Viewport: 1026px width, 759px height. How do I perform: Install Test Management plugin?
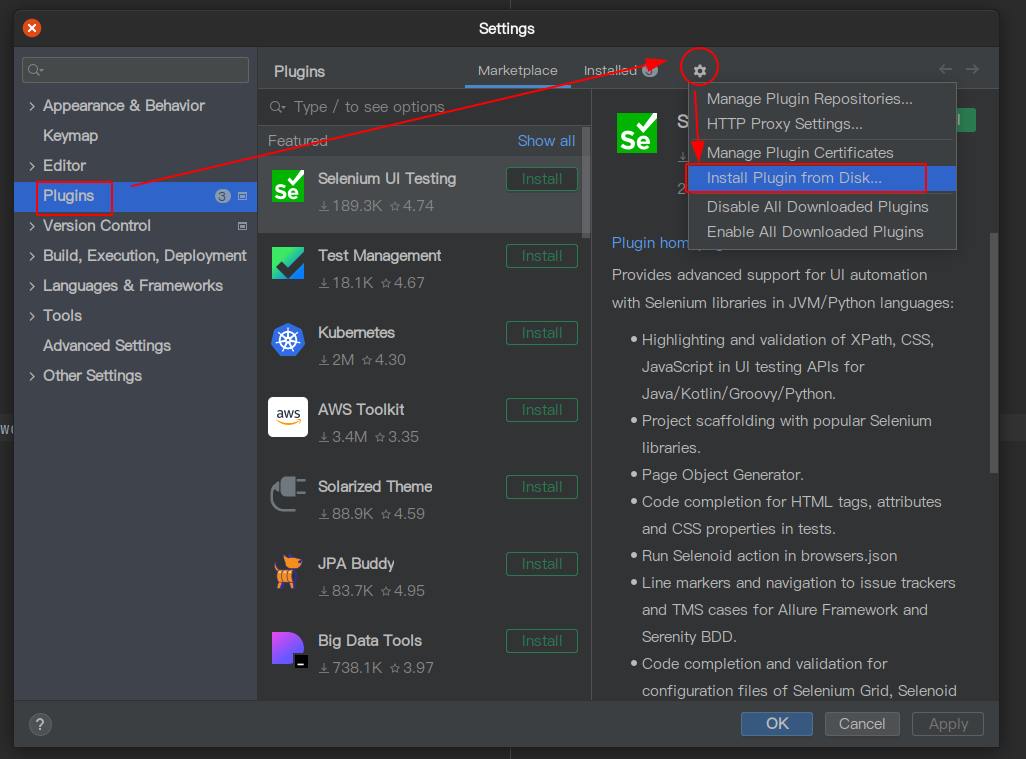tap(542, 256)
